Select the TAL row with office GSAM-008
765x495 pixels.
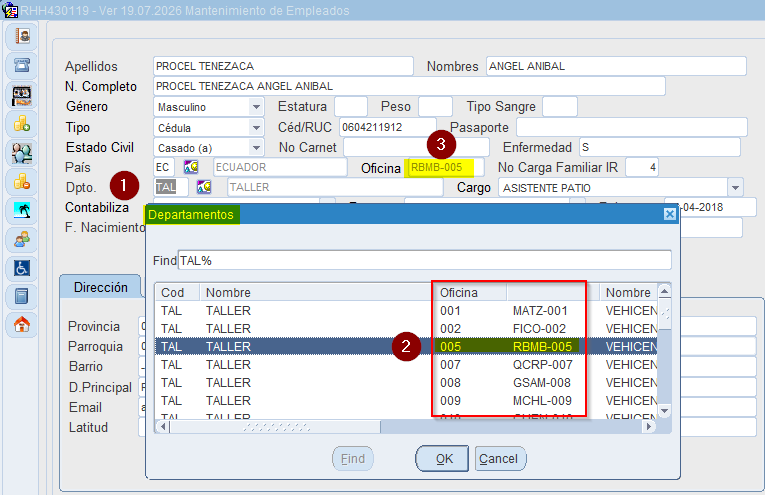pyautogui.click(x=406, y=383)
